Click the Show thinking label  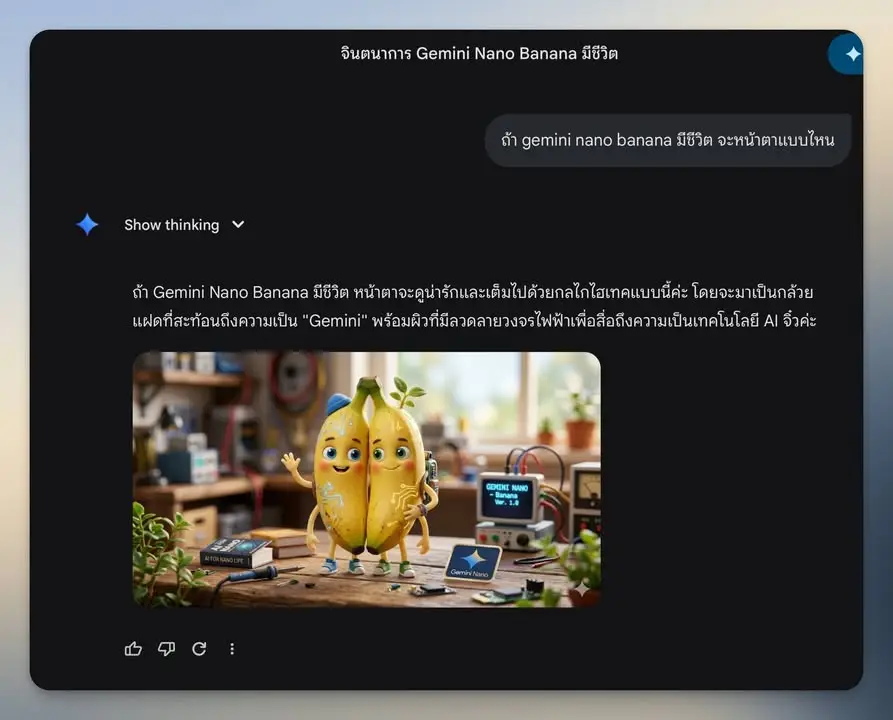(x=171, y=225)
